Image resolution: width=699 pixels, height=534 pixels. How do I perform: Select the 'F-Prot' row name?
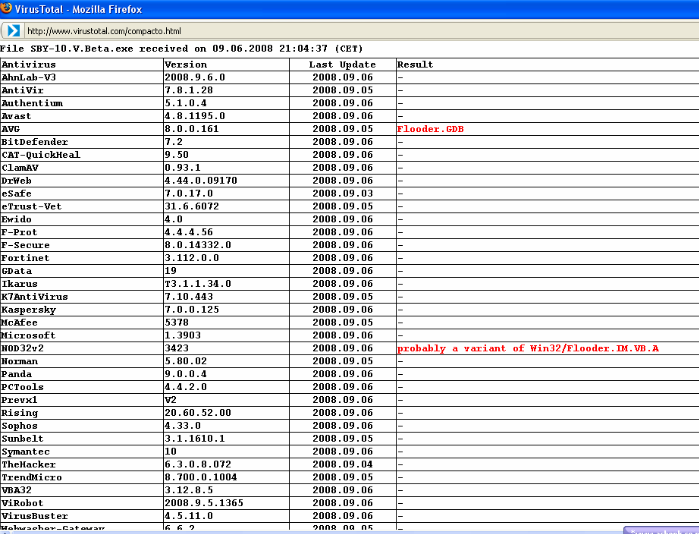(x=19, y=232)
